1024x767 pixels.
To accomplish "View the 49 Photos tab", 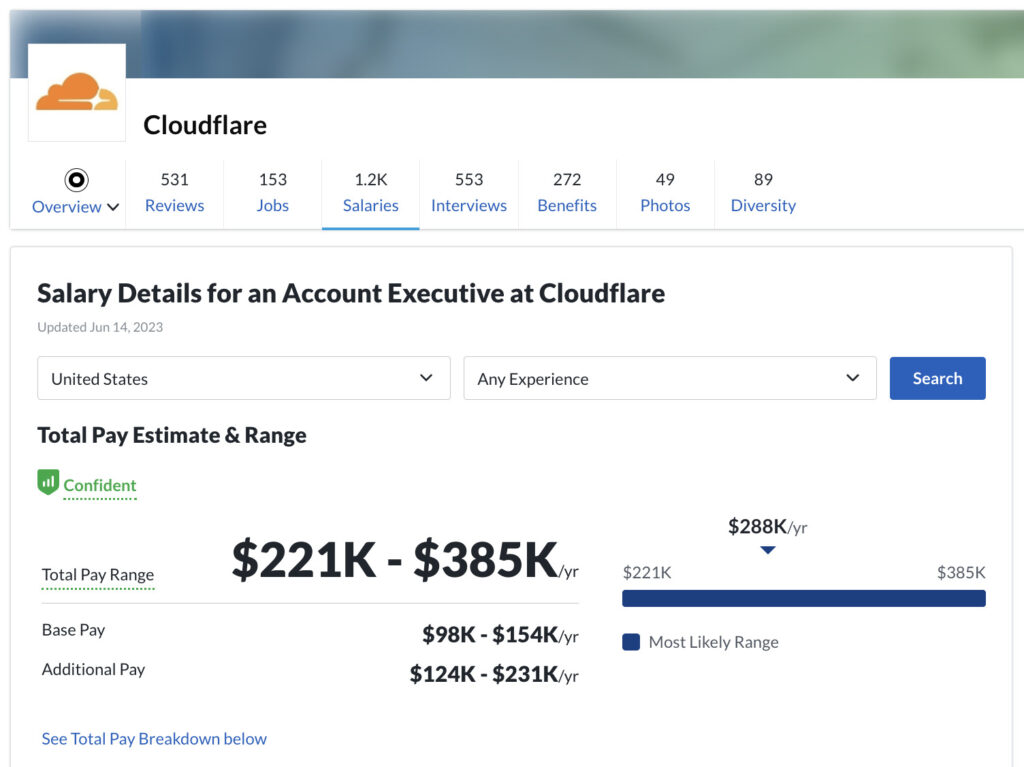I will click(665, 192).
